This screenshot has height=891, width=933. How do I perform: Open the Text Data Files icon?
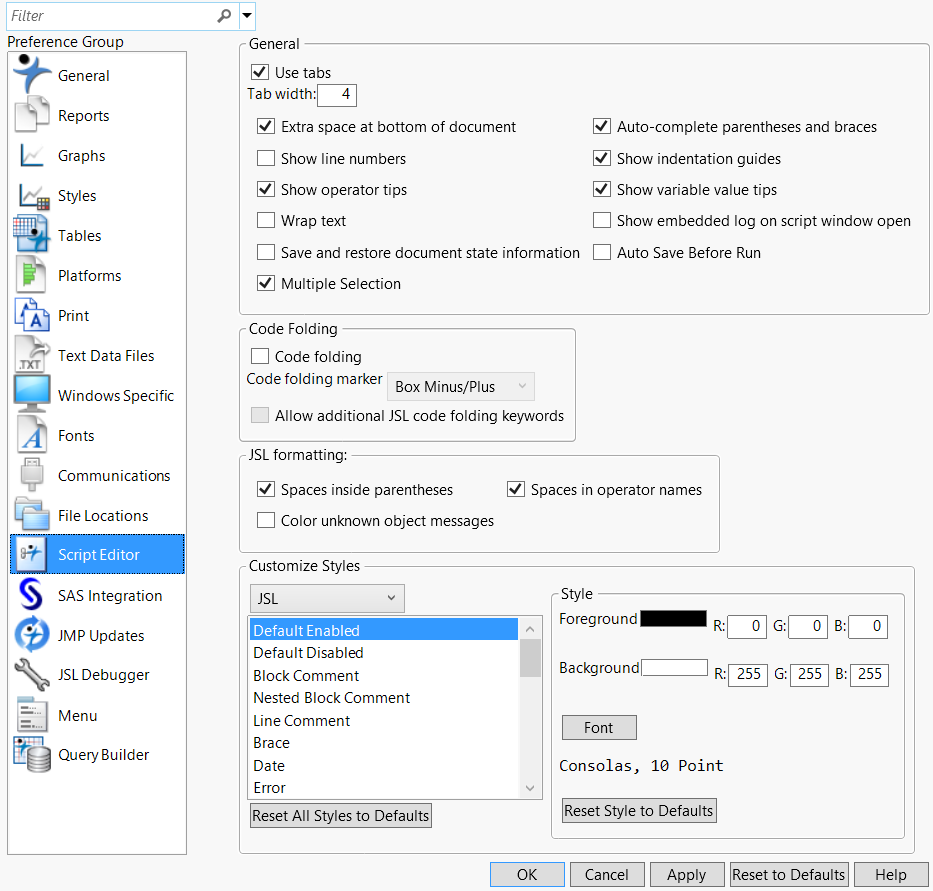tap(32, 356)
